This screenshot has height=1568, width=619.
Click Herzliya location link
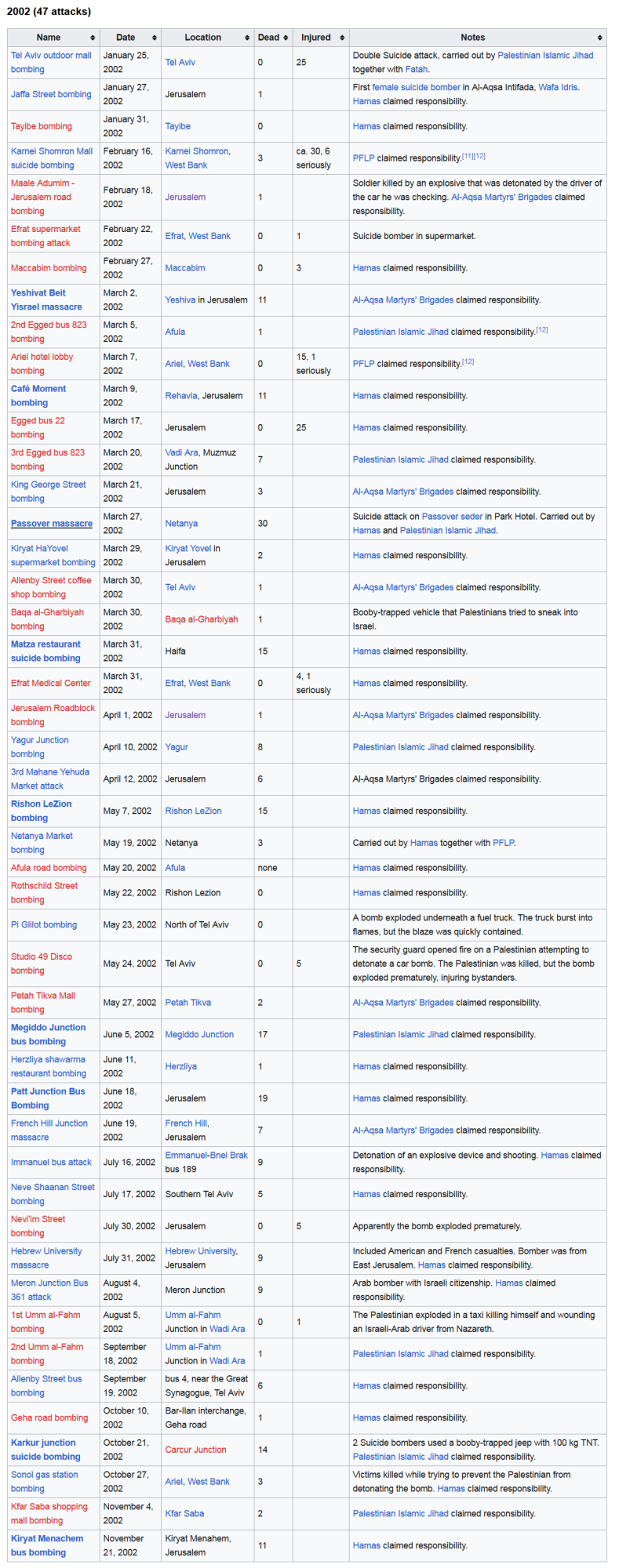coord(181,1067)
